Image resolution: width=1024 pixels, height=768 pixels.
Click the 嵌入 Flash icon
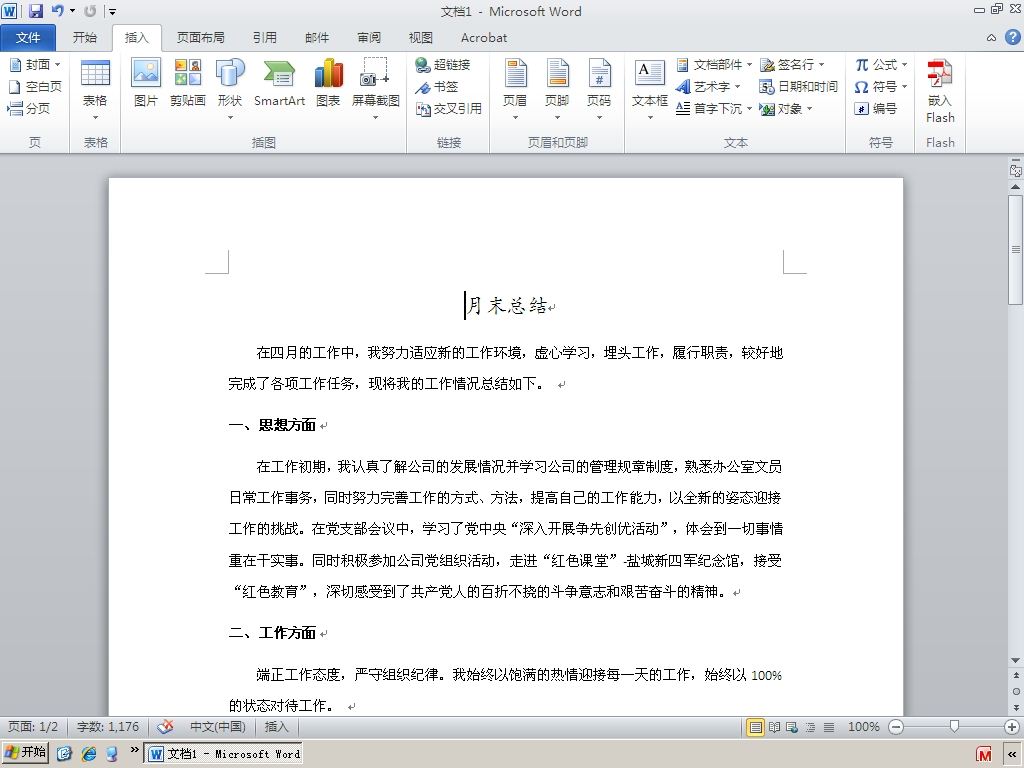[940, 91]
